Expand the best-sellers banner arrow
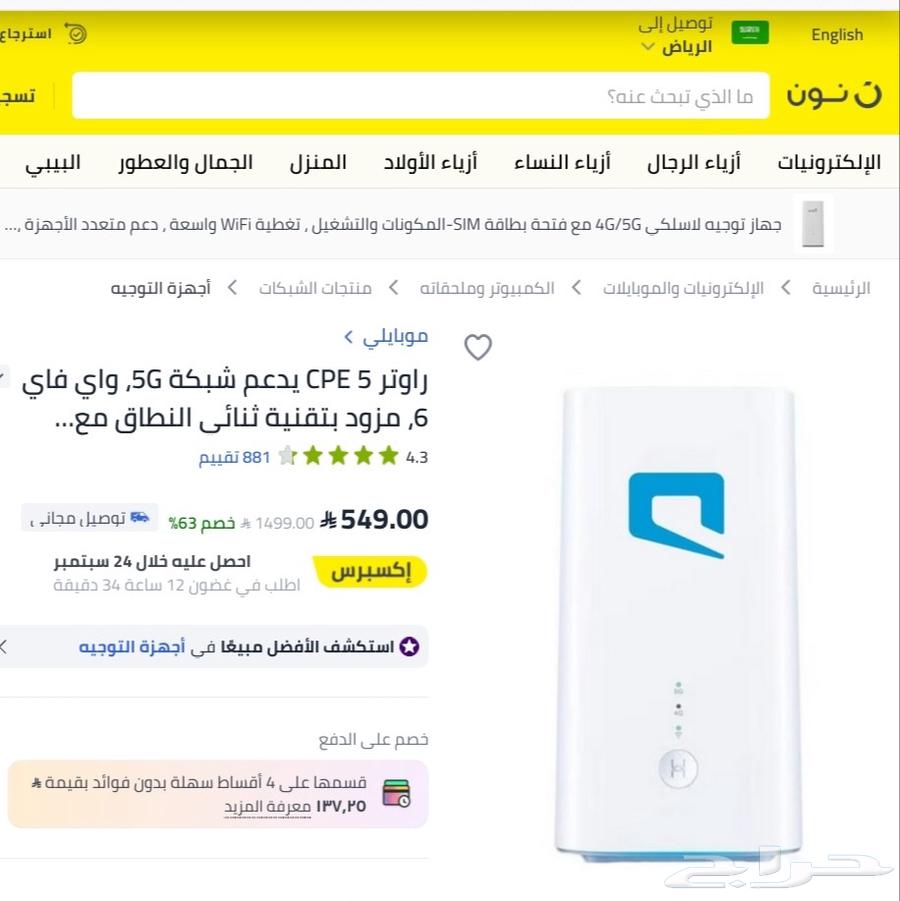The width and height of the screenshot is (900, 901). click(3, 646)
